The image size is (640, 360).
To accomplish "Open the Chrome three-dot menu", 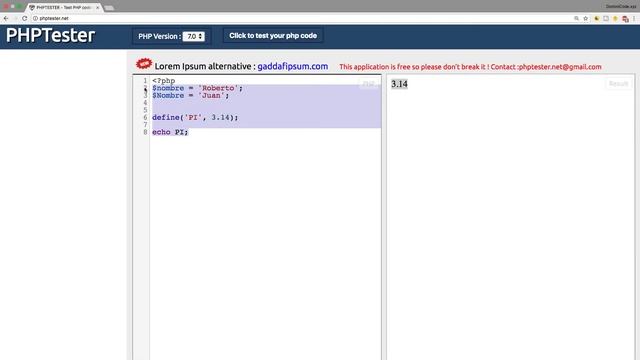I will [x=634, y=18].
